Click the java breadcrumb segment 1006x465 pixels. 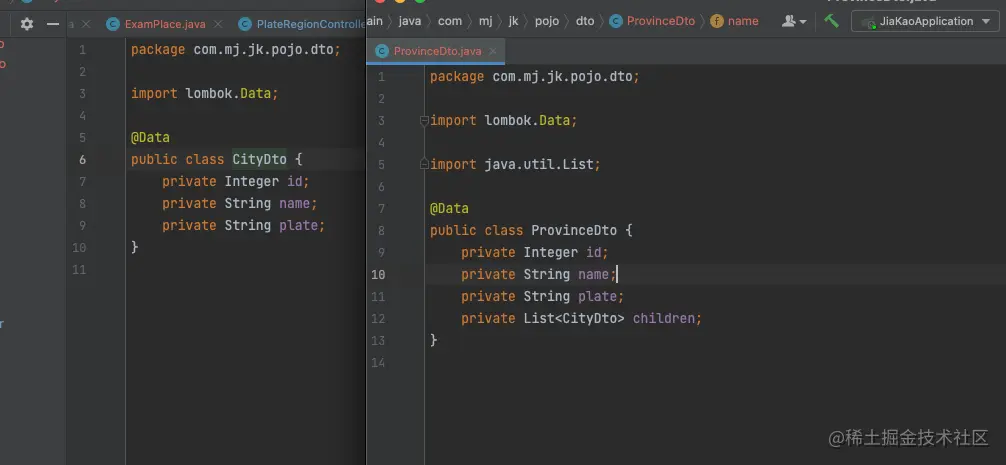[x=409, y=21]
